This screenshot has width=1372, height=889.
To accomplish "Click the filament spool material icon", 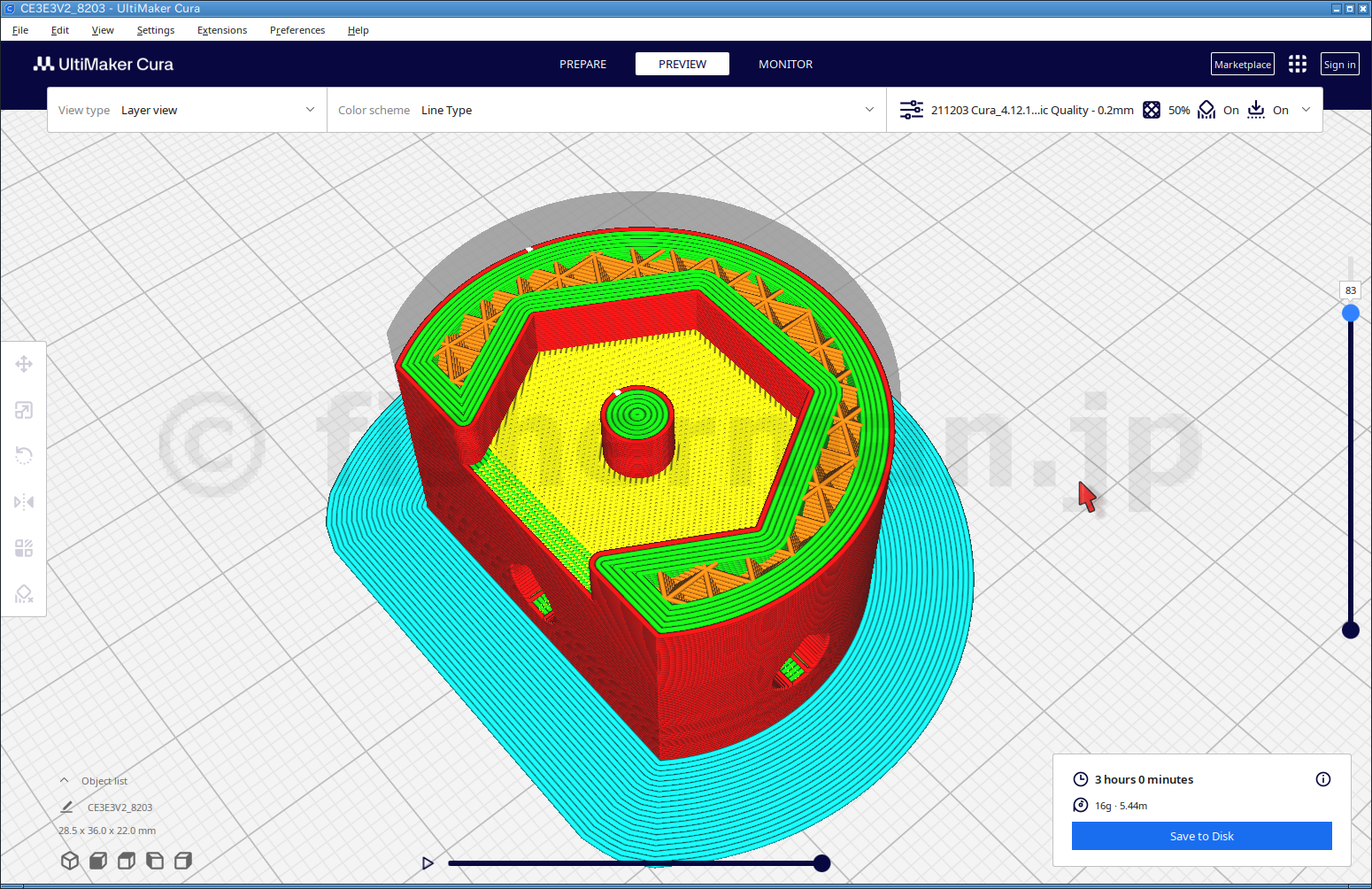I will (1081, 805).
